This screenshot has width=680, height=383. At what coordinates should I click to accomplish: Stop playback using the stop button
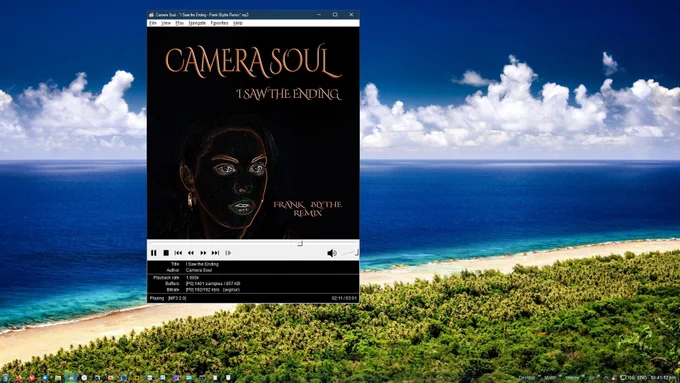(x=166, y=253)
